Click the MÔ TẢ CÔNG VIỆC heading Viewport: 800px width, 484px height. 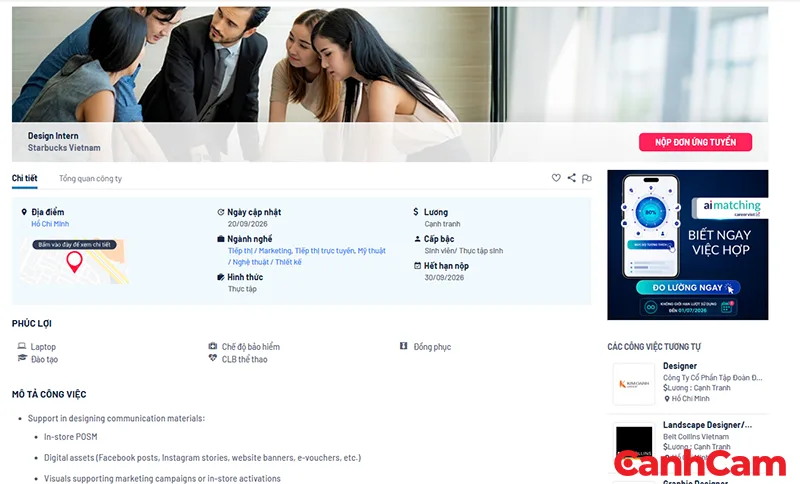(x=49, y=394)
